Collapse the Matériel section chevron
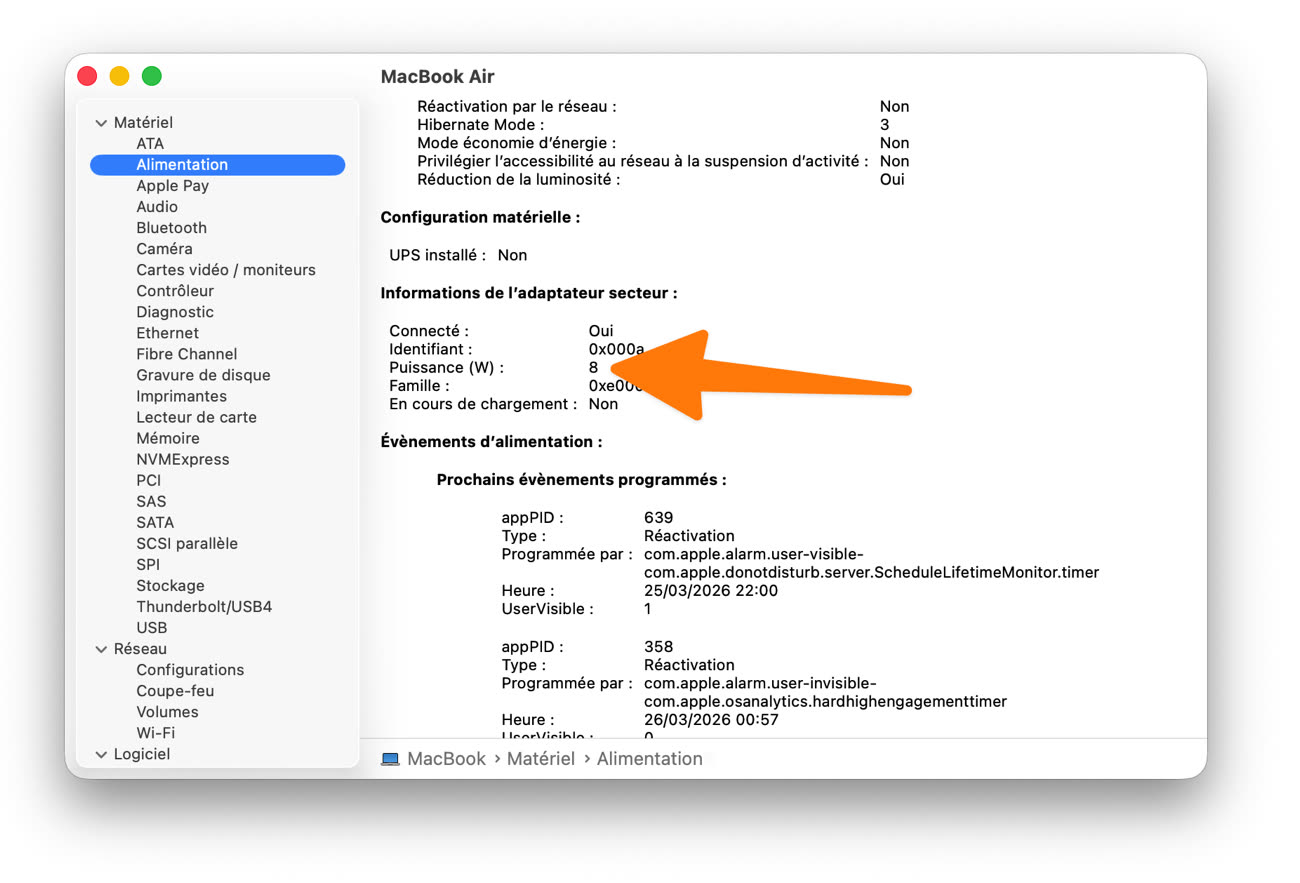 [100, 123]
